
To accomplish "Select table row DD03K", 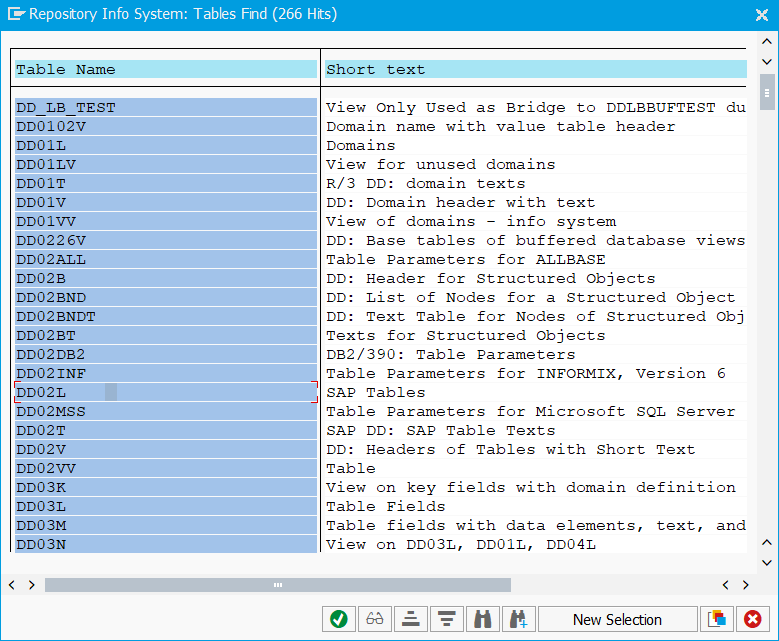I will (x=165, y=487).
